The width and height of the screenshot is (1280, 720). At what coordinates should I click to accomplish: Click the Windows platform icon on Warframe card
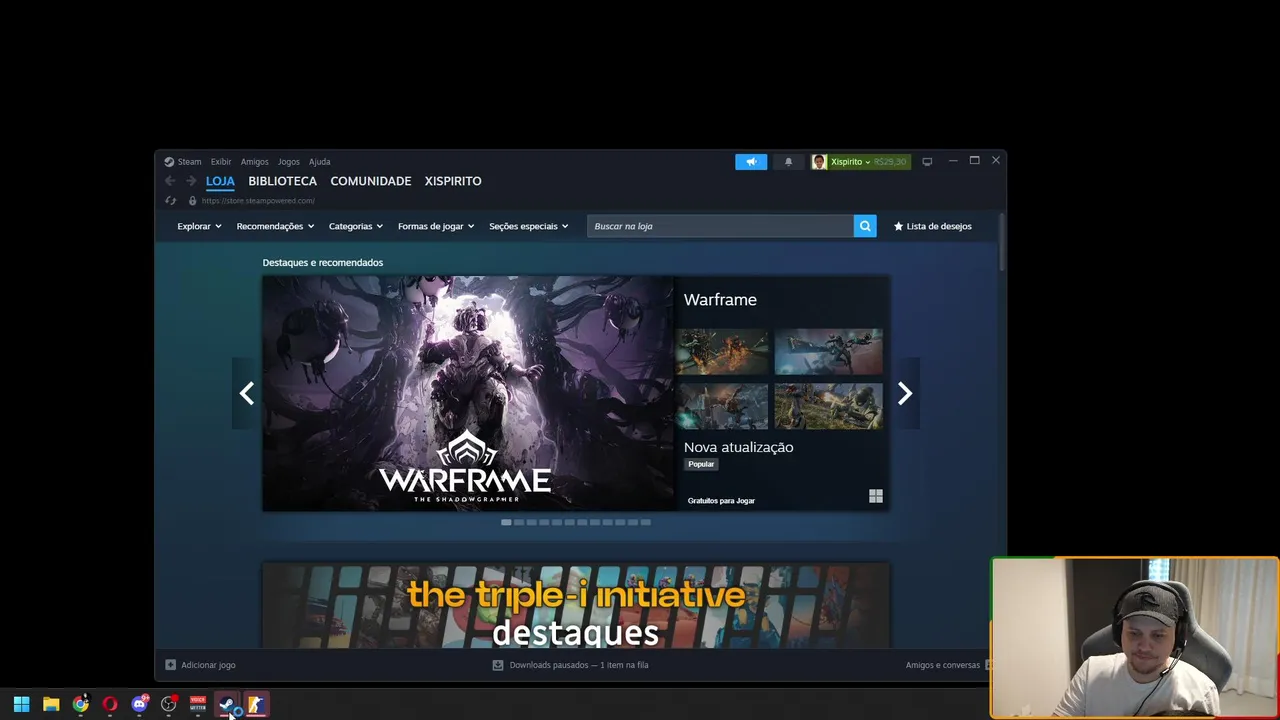click(x=876, y=496)
